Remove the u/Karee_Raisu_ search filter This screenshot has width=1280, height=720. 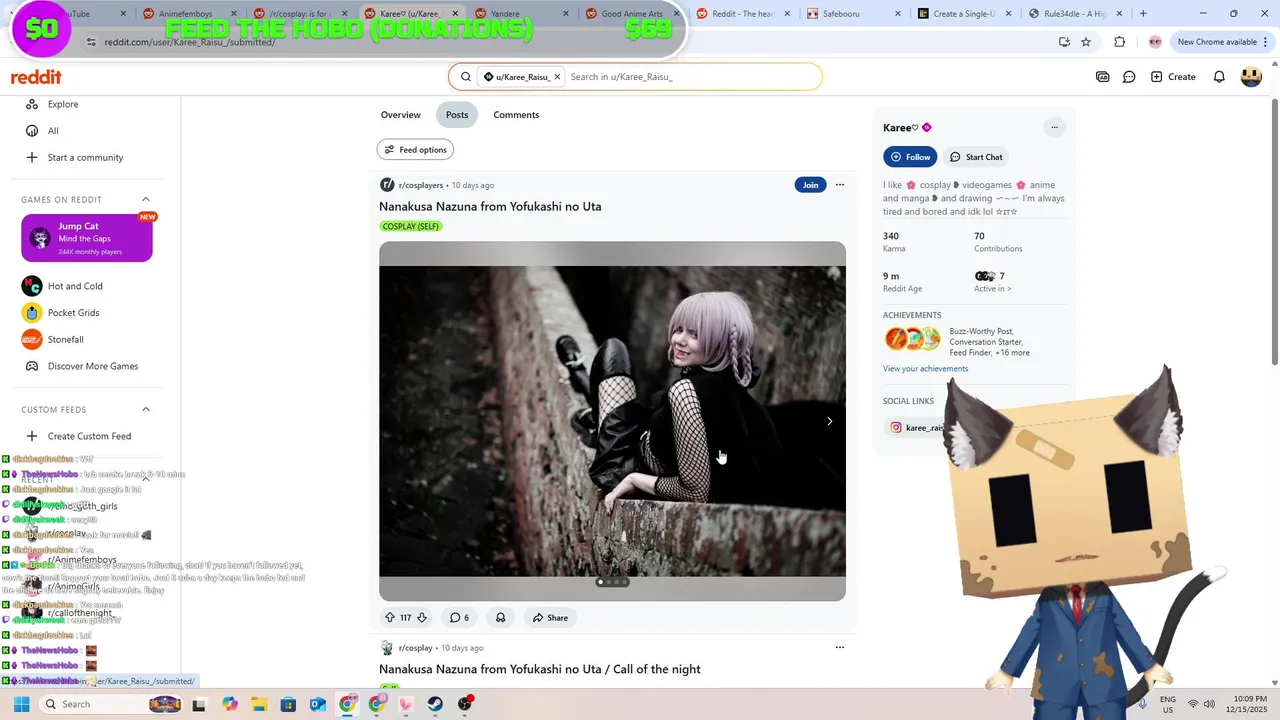point(557,77)
